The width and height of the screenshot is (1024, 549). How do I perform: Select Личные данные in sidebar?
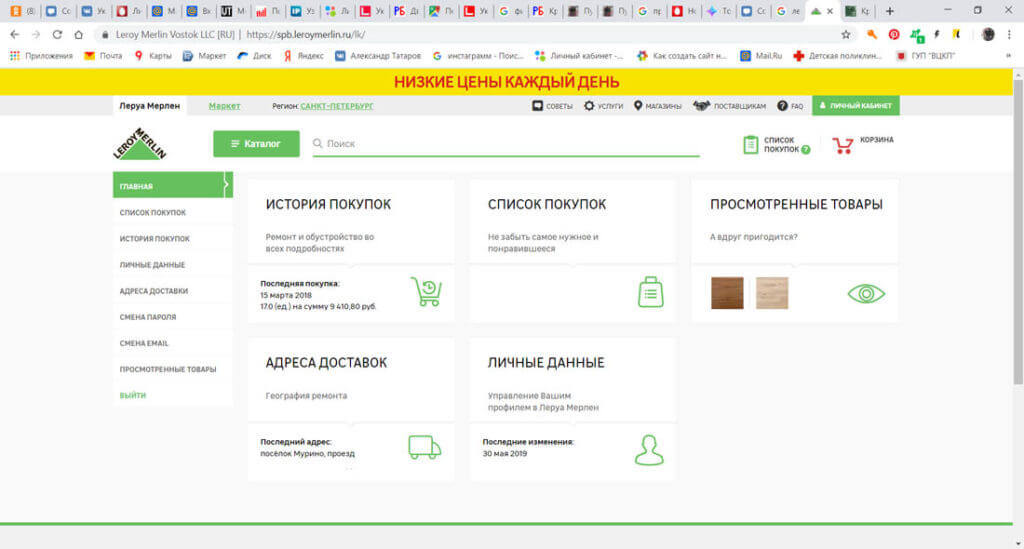point(152,265)
